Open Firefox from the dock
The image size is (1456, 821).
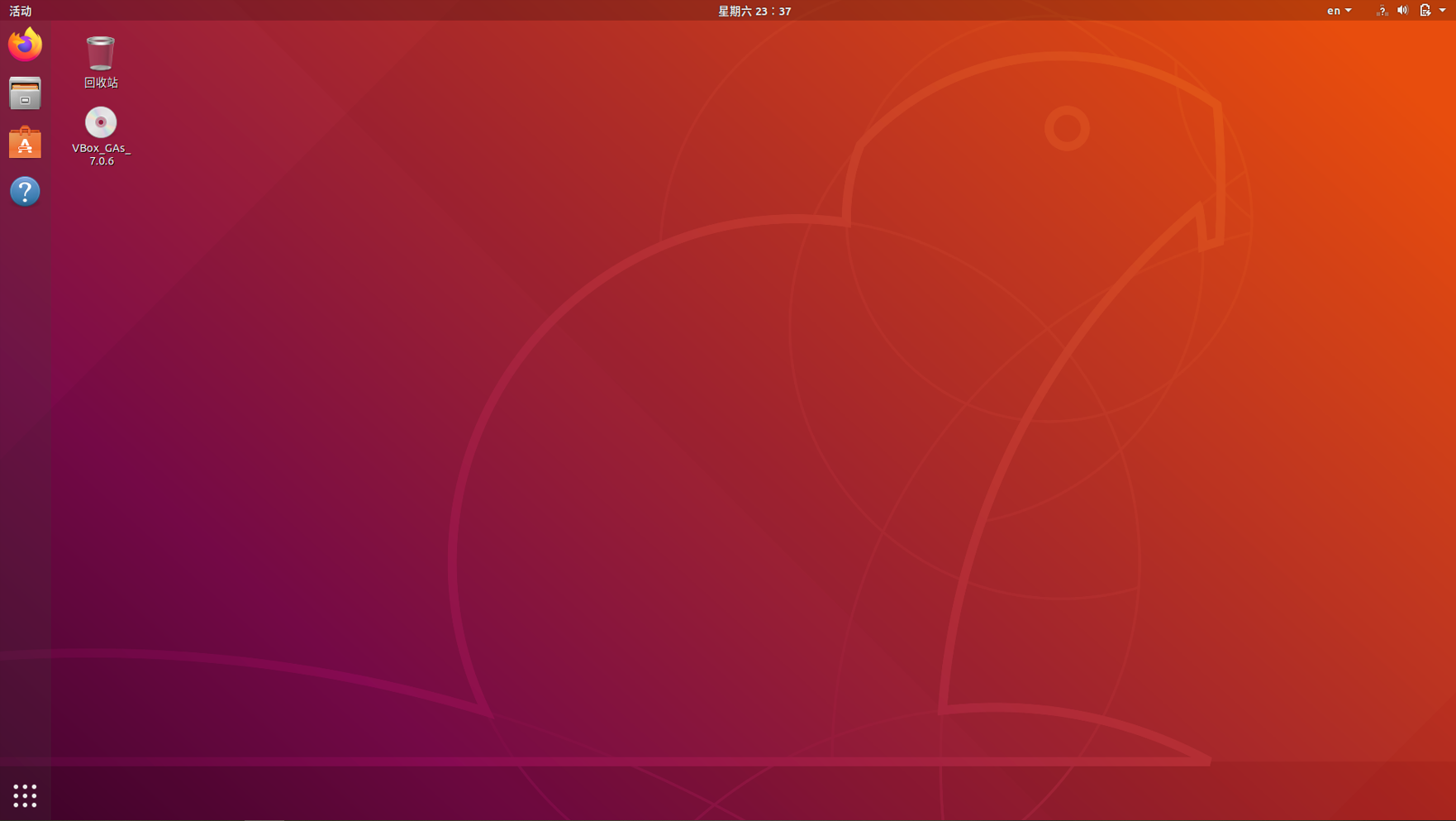(x=25, y=45)
